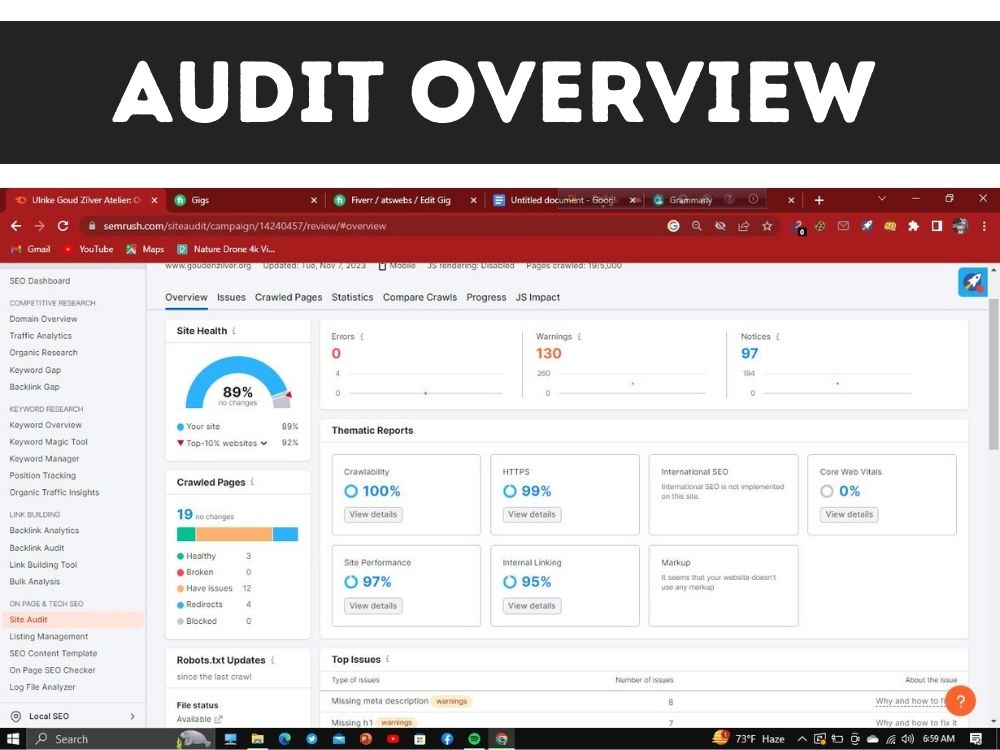Open the mail envelope extension

[843, 226]
